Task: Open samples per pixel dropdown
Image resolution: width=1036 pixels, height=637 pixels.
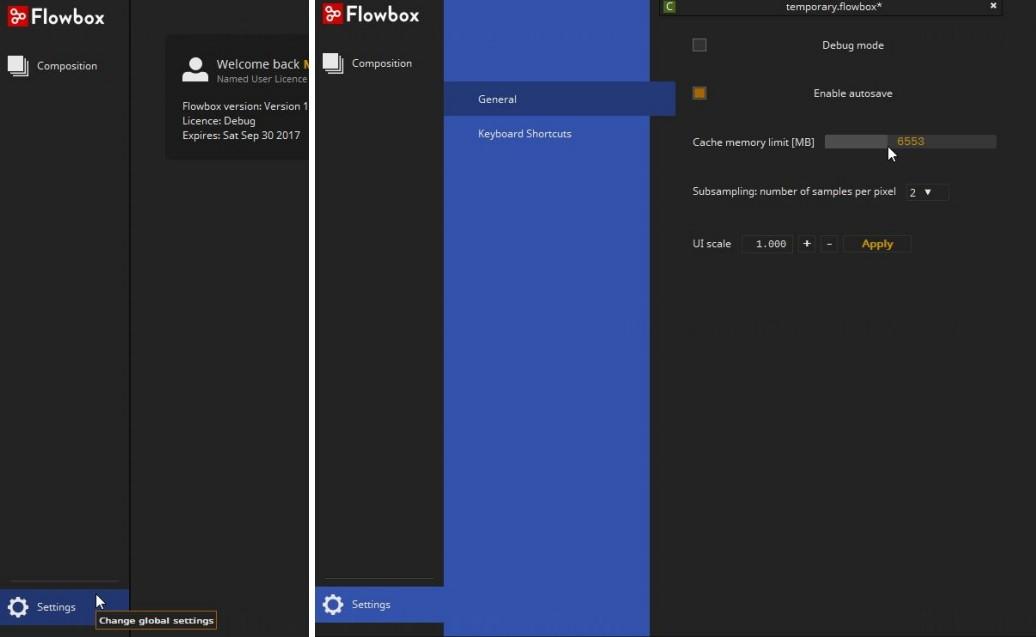Action: point(926,192)
